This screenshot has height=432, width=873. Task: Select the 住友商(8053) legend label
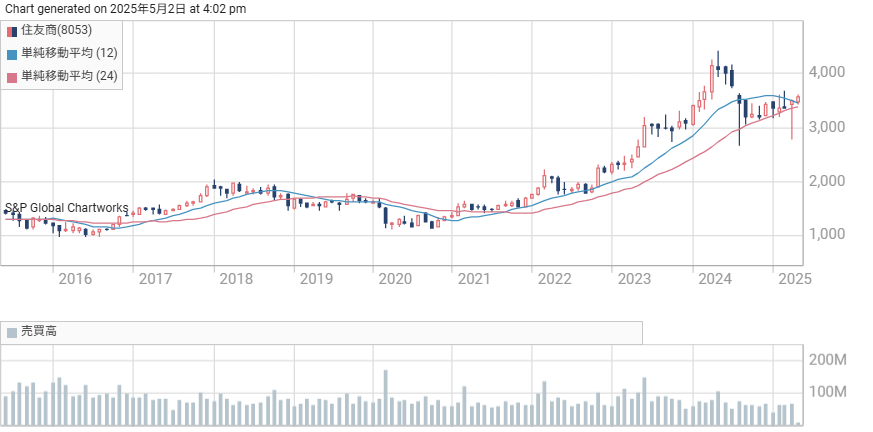click(56, 31)
